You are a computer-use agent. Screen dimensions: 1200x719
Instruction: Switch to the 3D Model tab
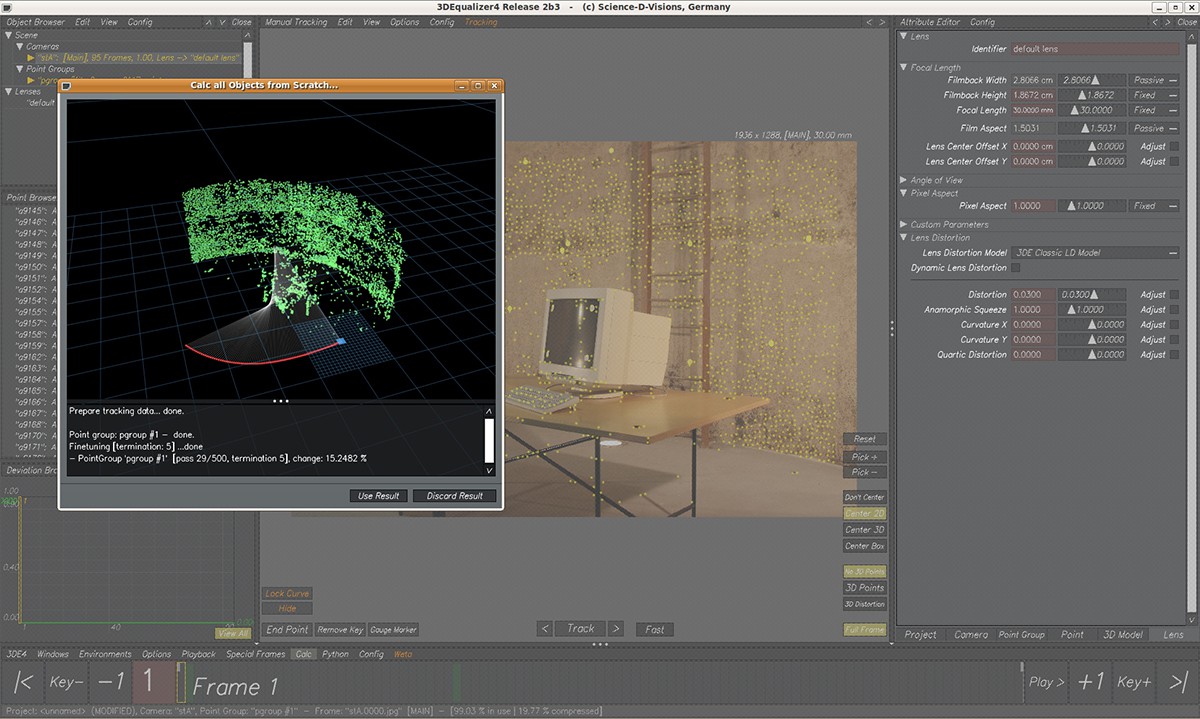click(1122, 635)
